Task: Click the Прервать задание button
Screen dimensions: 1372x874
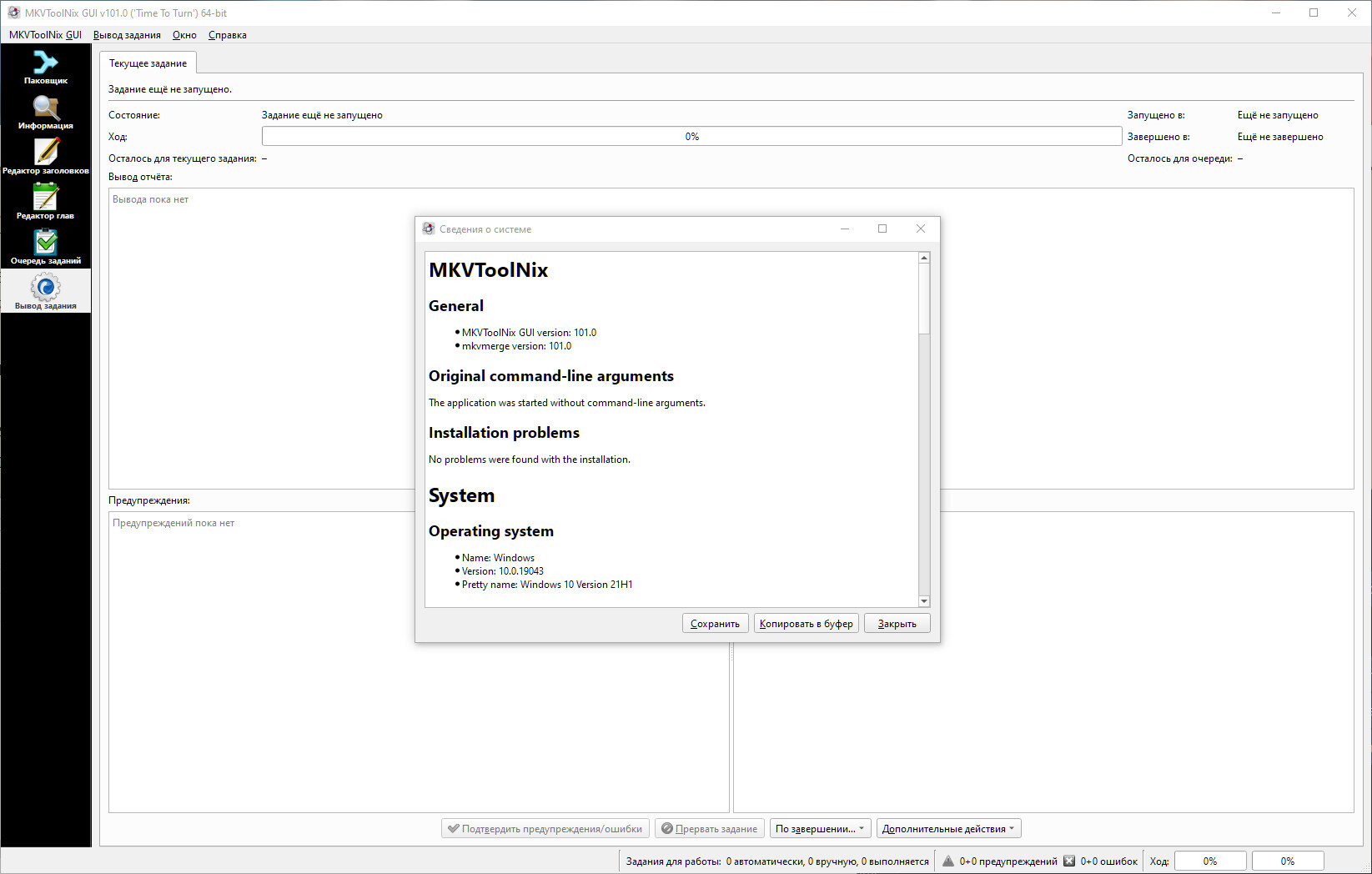Action: [x=709, y=829]
